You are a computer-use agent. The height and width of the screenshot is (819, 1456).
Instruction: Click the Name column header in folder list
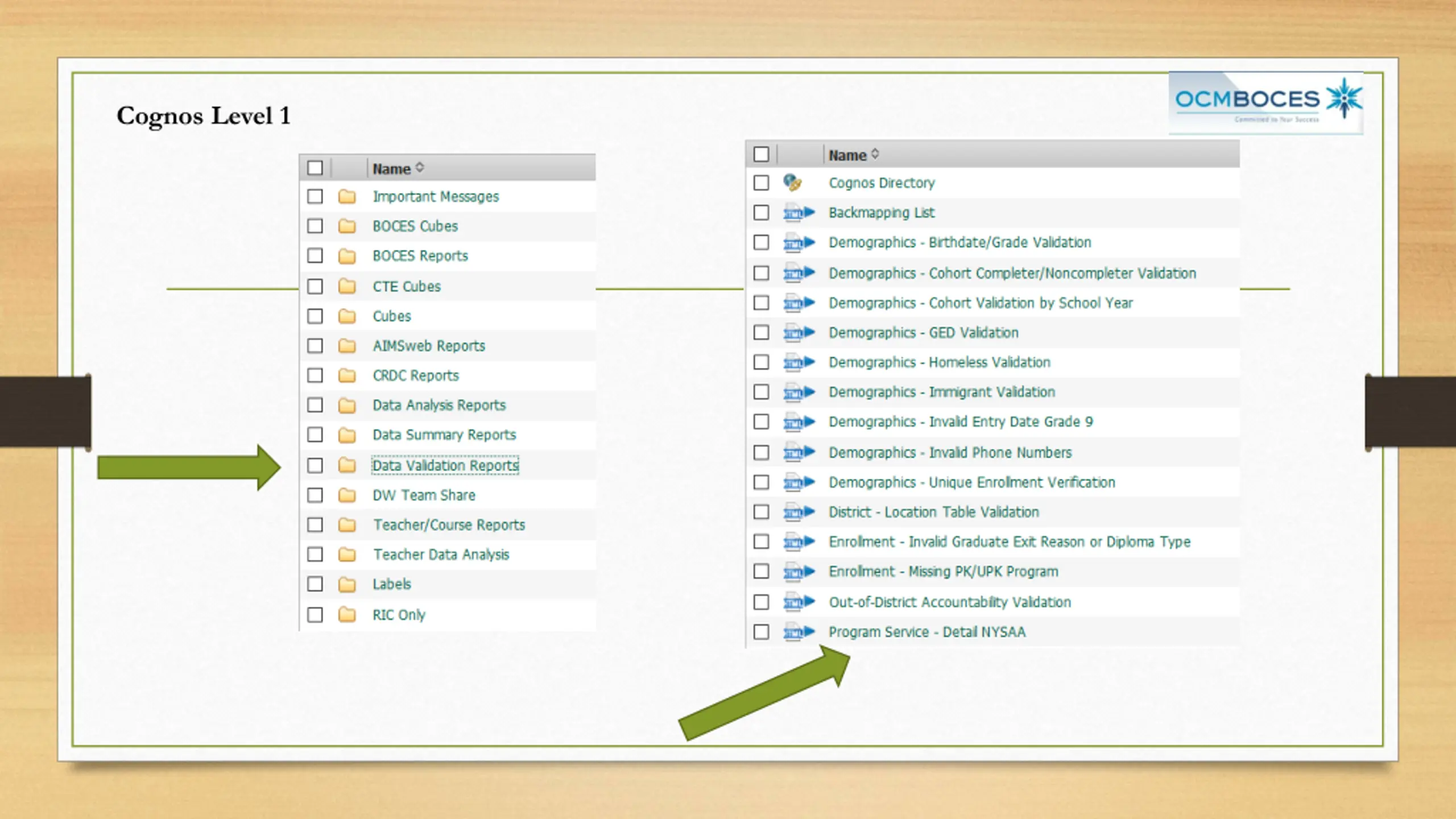click(391, 169)
